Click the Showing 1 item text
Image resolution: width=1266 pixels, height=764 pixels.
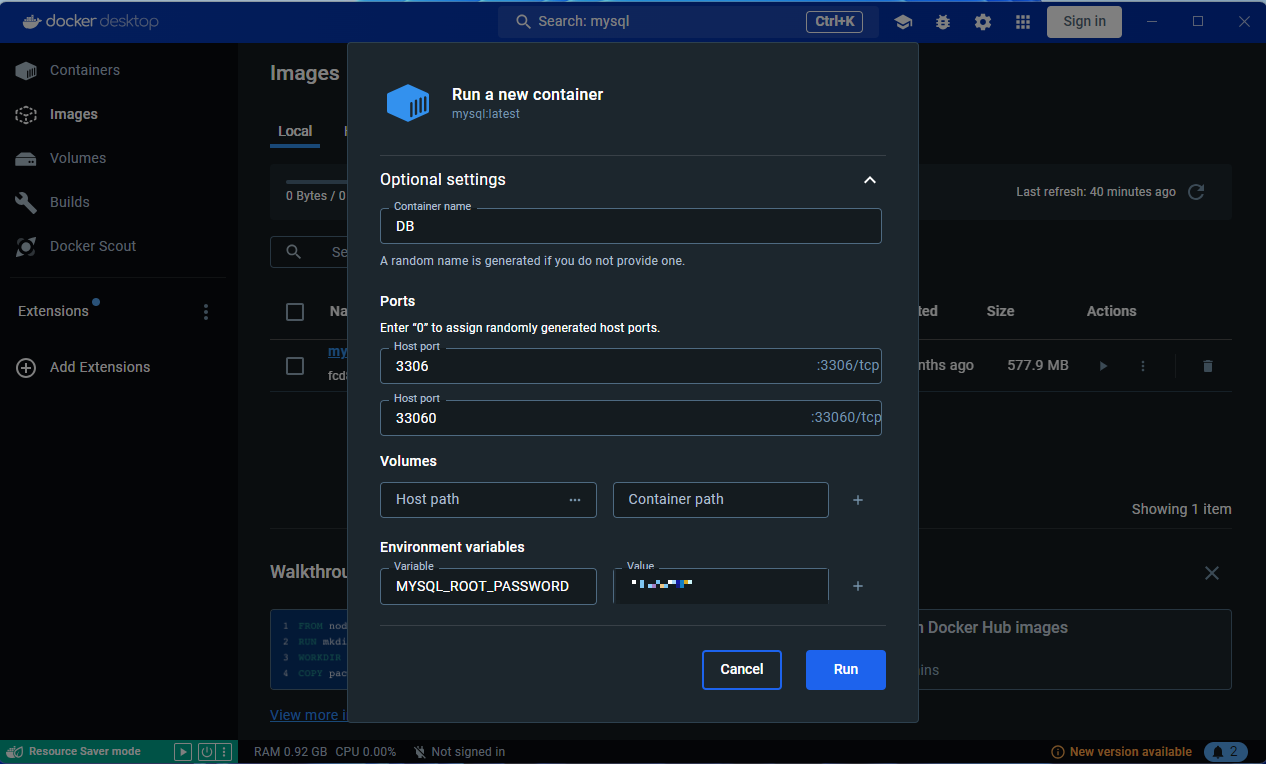pyautogui.click(x=1181, y=509)
